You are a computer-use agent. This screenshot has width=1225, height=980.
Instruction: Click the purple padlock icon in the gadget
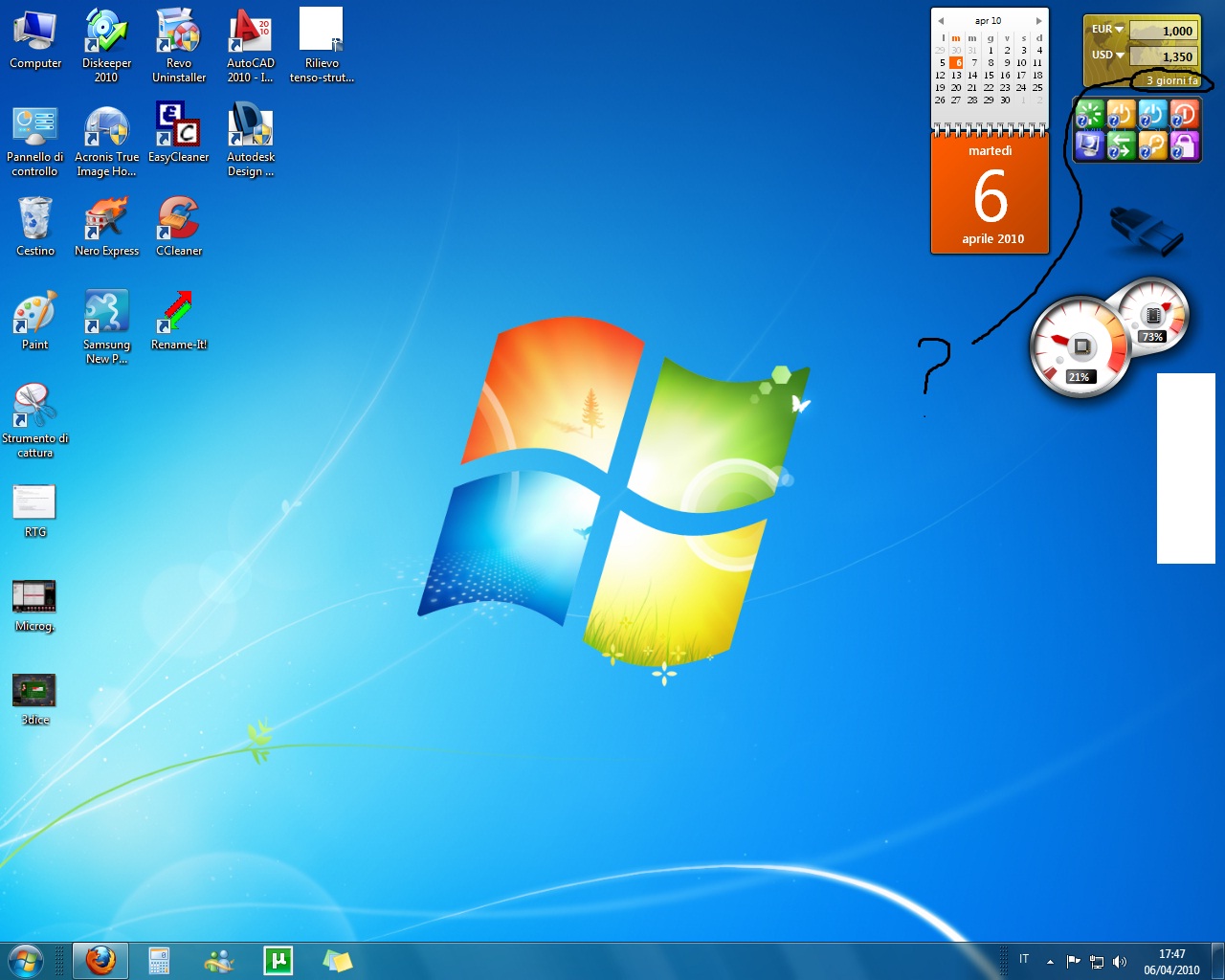1184,145
